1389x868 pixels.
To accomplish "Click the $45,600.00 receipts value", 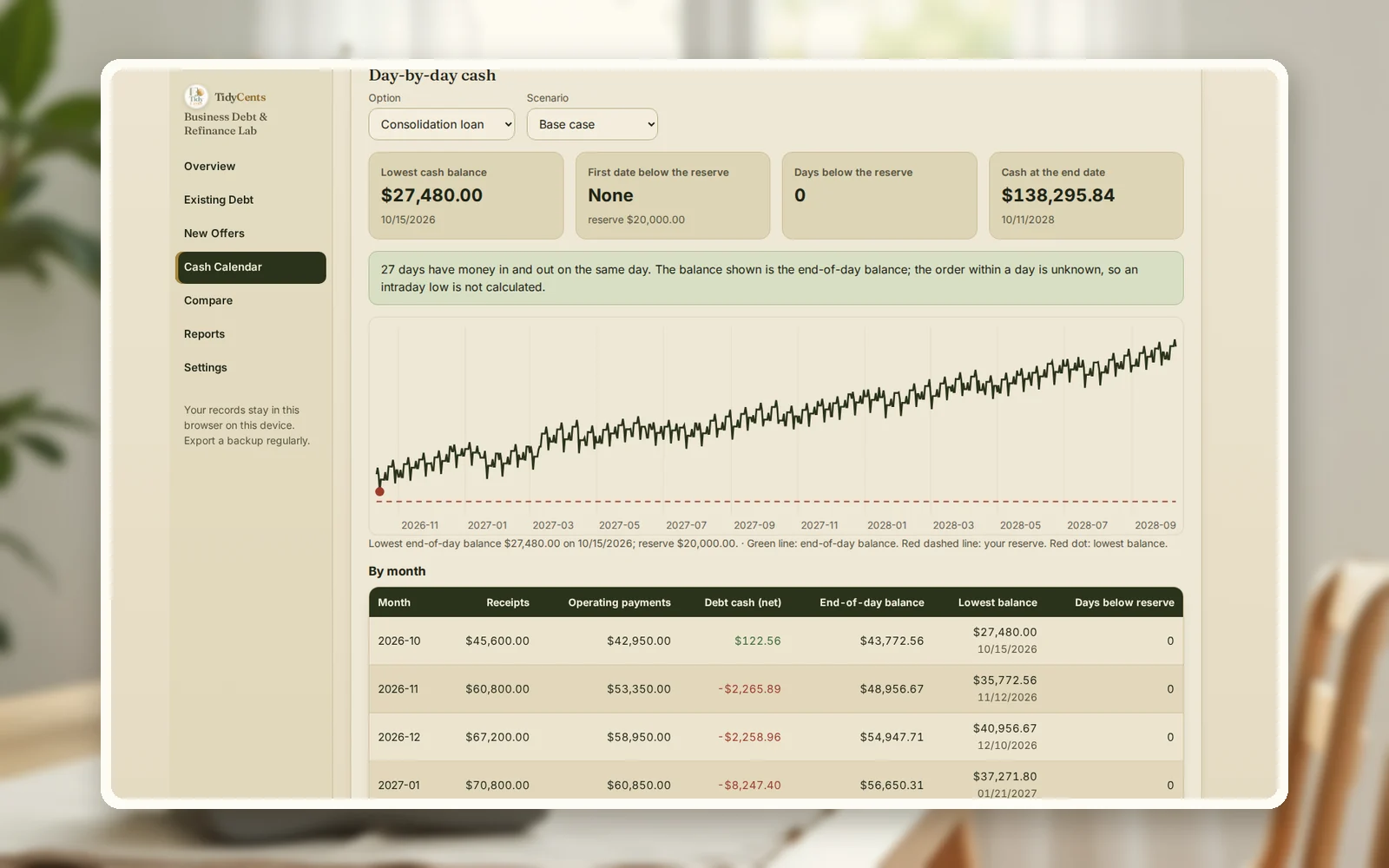I will (x=497, y=641).
